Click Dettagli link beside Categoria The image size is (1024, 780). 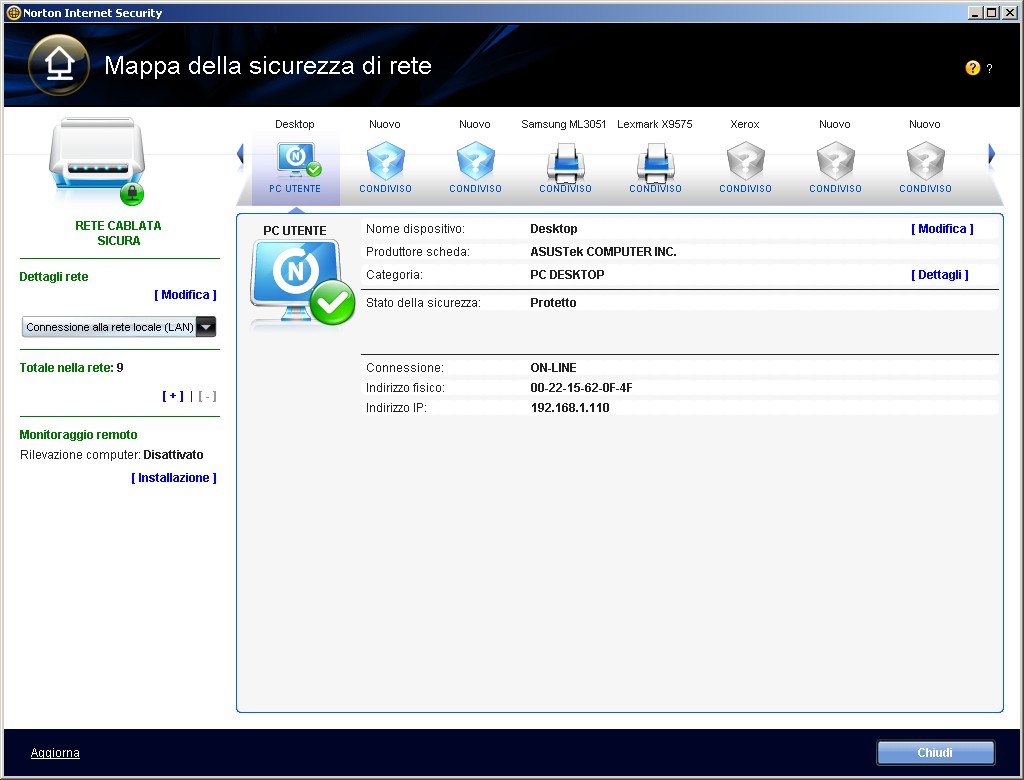click(x=940, y=275)
